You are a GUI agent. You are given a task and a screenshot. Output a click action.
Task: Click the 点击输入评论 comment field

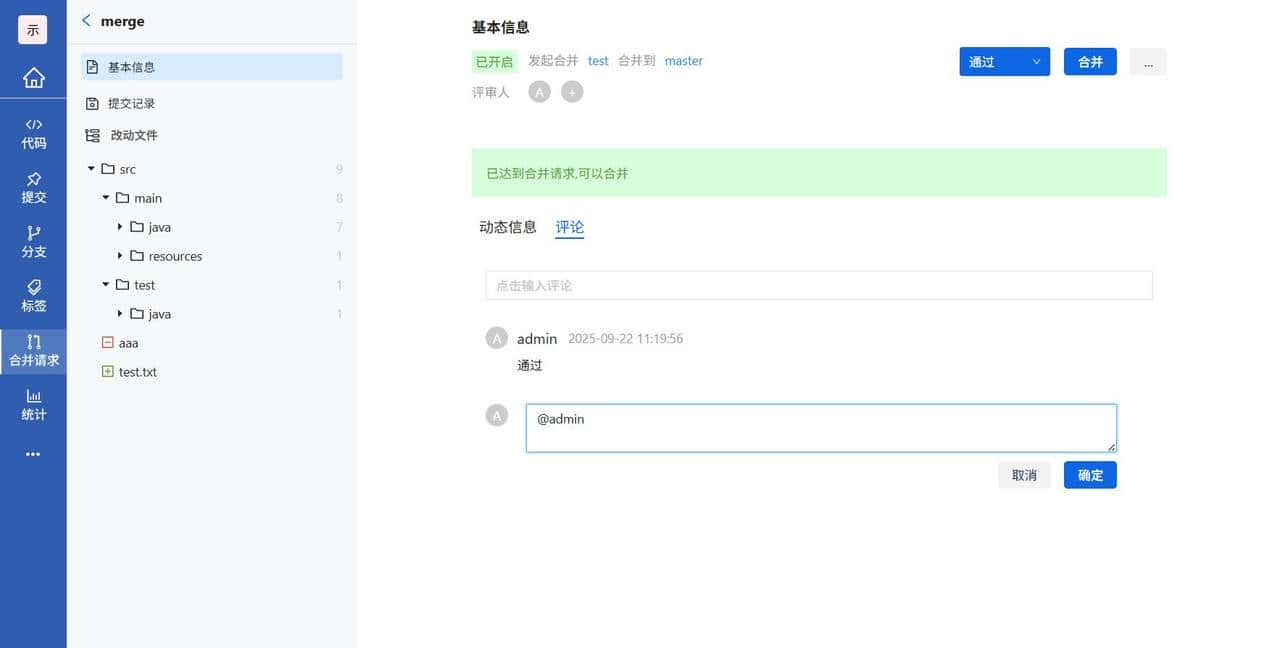pos(818,285)
